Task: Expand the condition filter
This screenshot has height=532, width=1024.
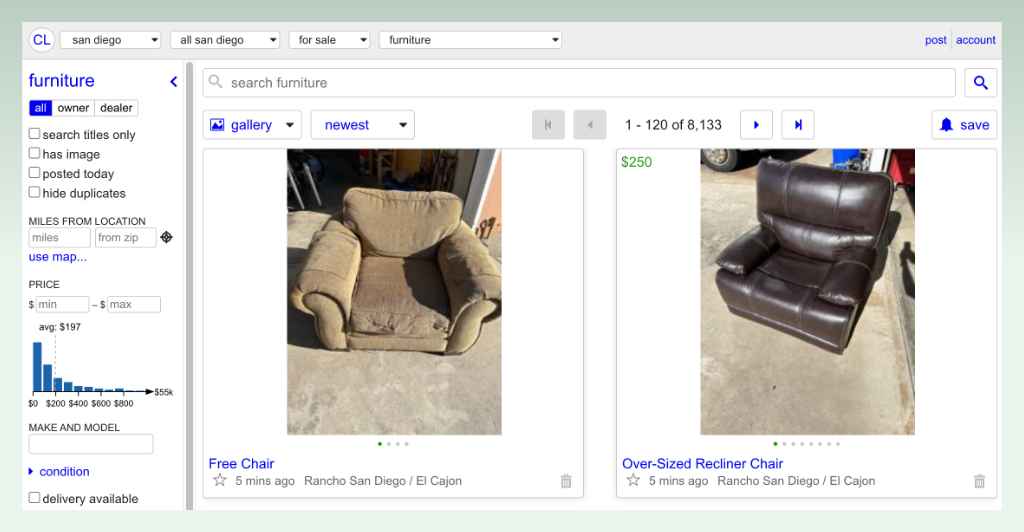Action: 59,471
